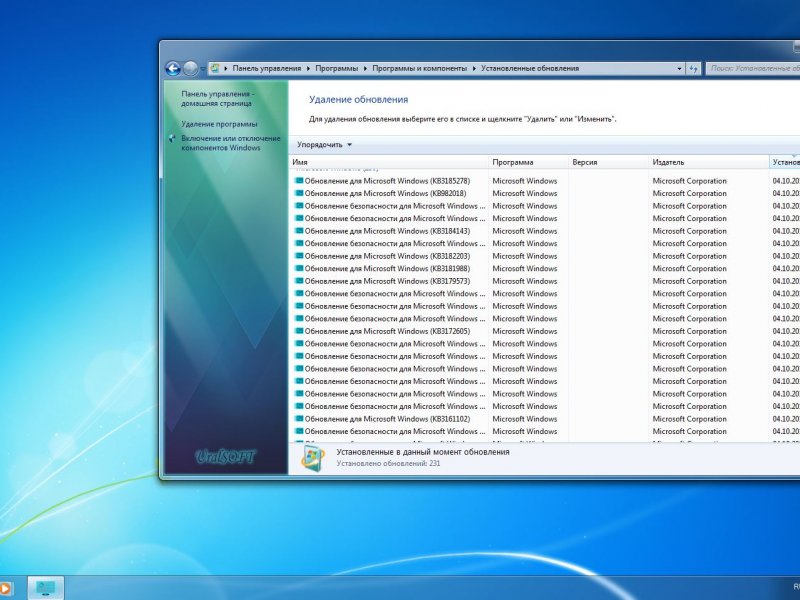Expand the arrow after Программы breadcrumb

[x=365, y=68]
